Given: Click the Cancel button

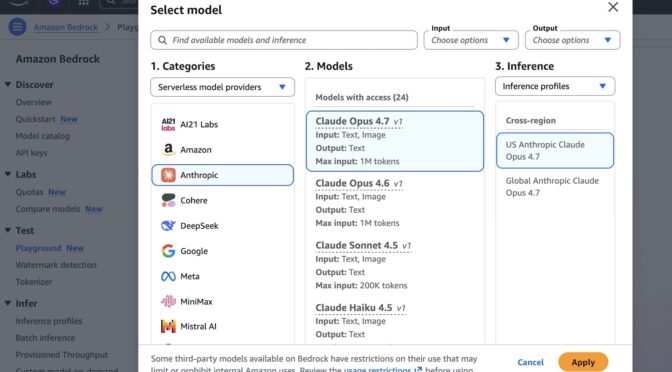Looking at the screenshot, I should (531, 362).
